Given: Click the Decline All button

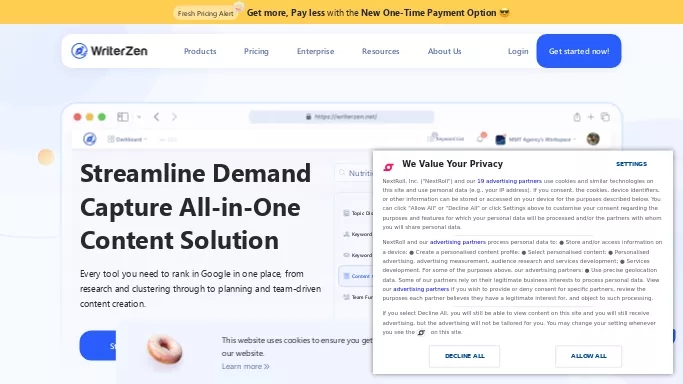Looking at the screenshot, I should coord(464,356).
